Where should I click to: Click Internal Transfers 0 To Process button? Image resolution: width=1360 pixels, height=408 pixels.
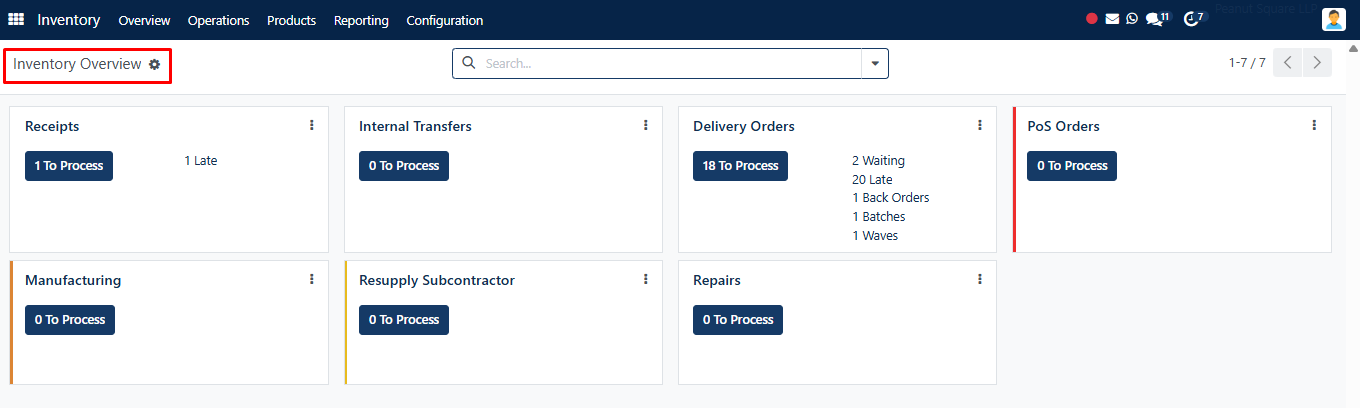tap(404, 166)
